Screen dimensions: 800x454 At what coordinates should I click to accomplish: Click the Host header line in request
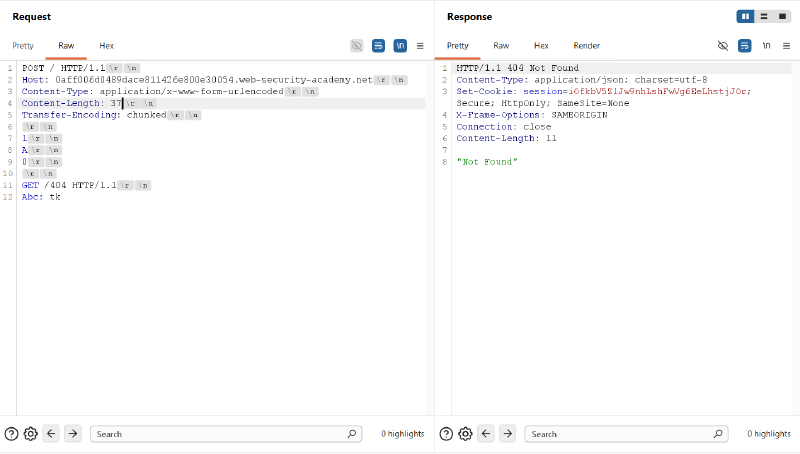pyautogui.click(x=214, y=80)
